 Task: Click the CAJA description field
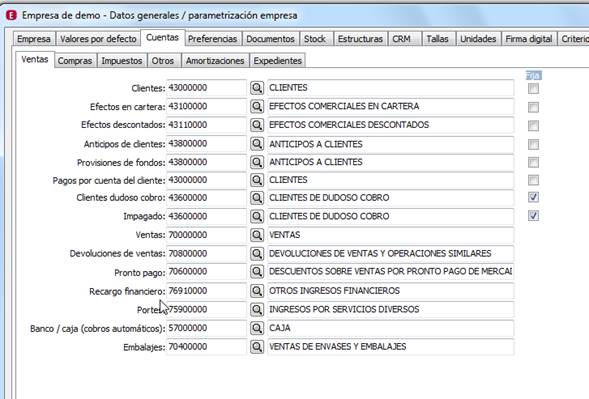pyautogui.click(x=390, y=328)
